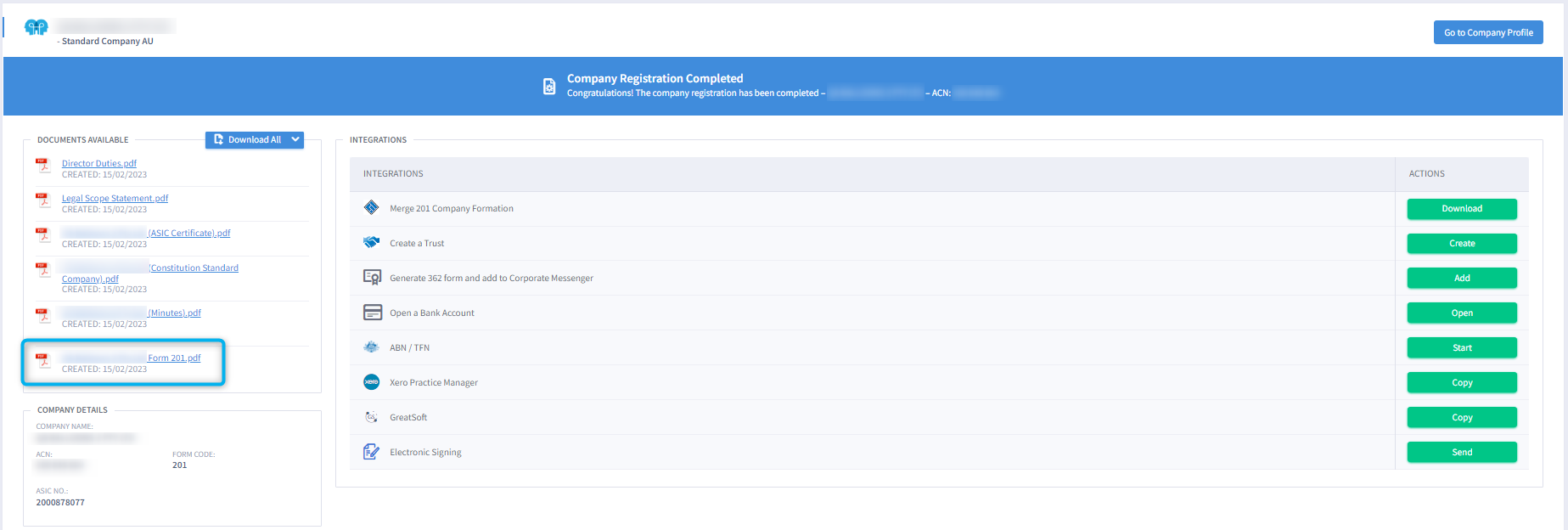Click the PDF icon next to Legal Scope Statement
The height and width of the screenshot is (530, 1568).
[x=43, y=200]
